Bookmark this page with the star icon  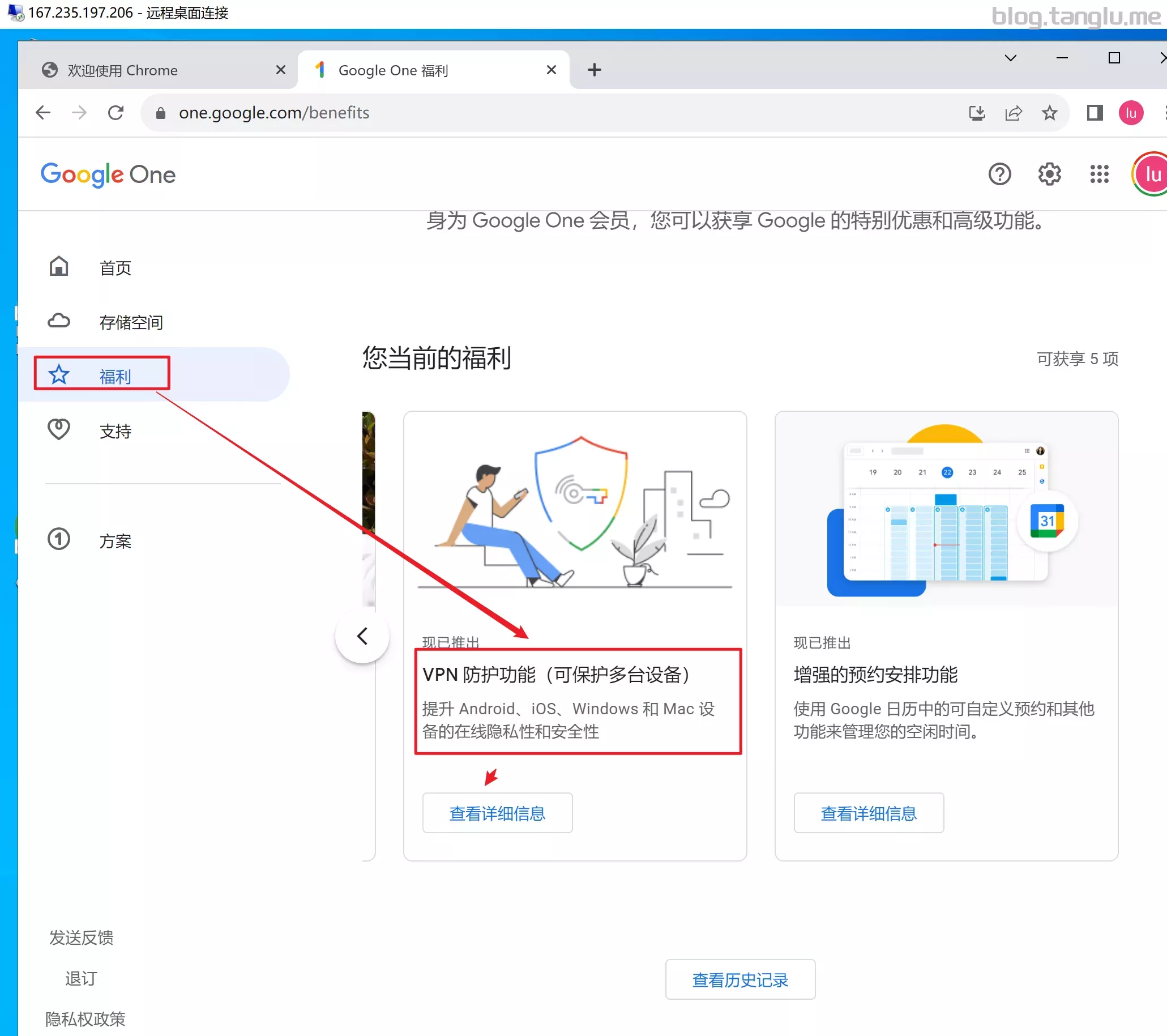click(1049, 113)
